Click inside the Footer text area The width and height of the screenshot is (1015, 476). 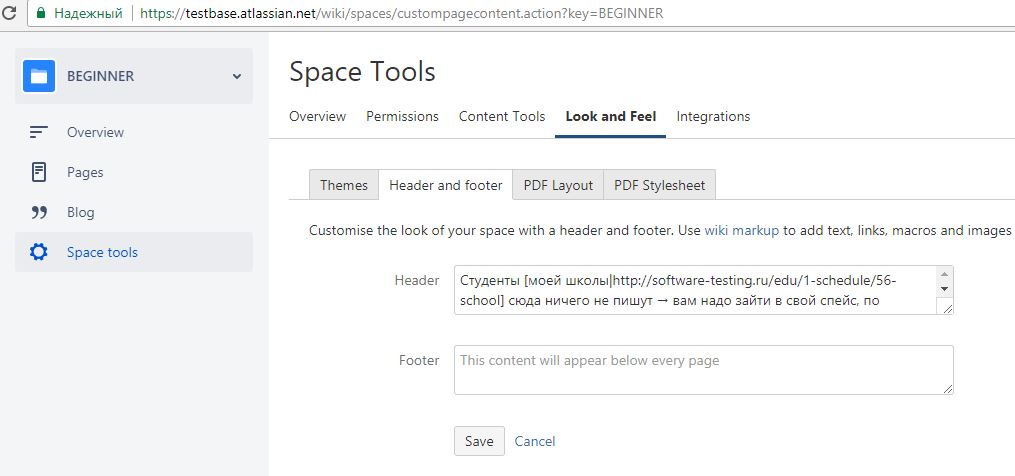(704, 370)
